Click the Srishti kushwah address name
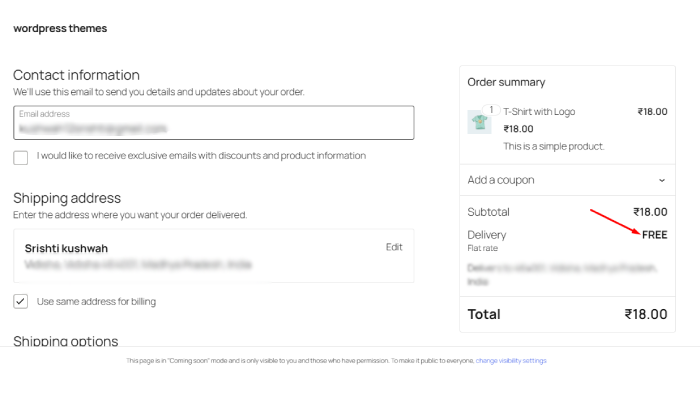 (66, 248)
